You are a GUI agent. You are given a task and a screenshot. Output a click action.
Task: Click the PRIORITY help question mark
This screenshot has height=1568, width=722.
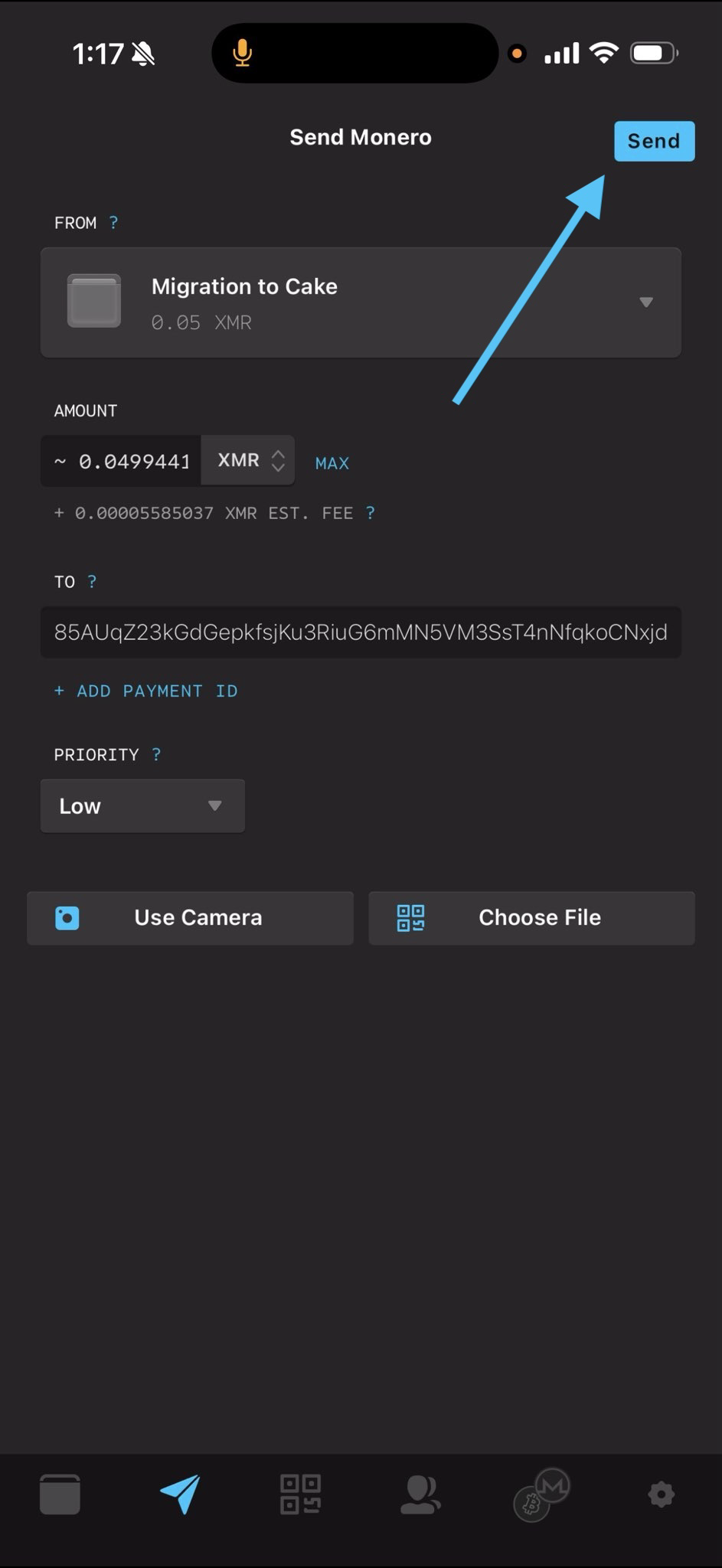tap(156, 755)
